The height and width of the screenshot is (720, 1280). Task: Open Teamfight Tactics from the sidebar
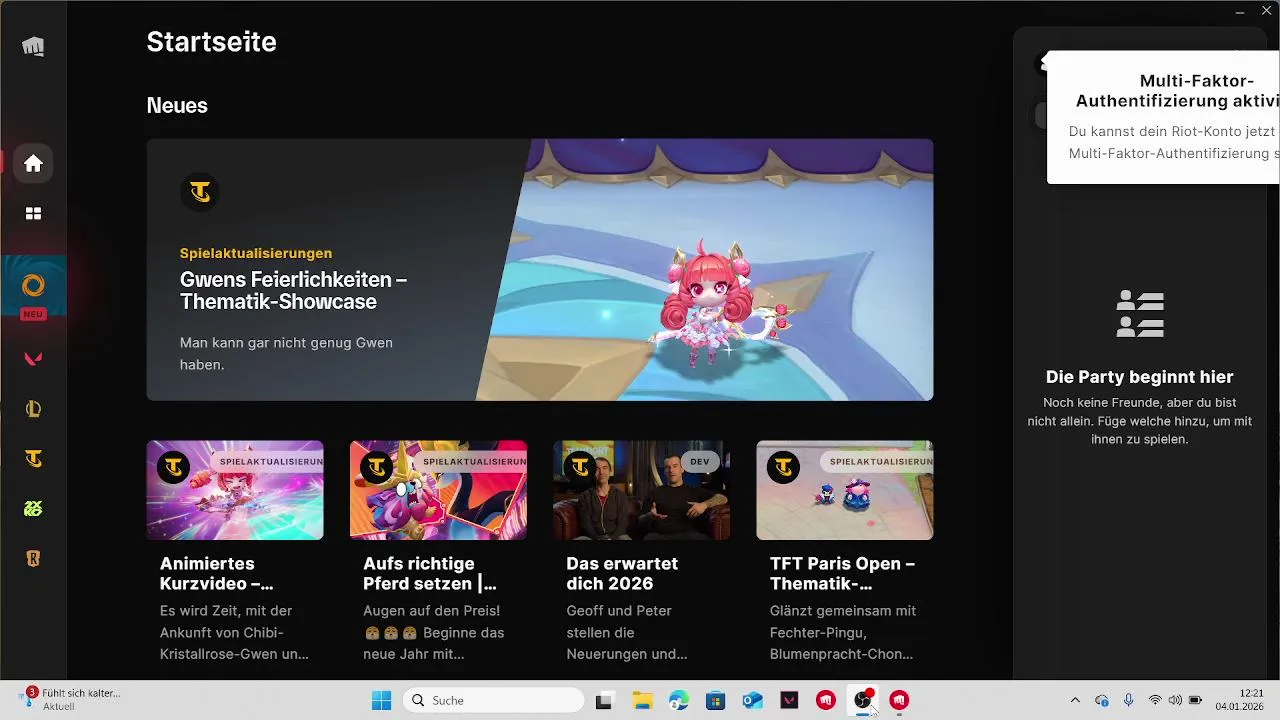click(33, 459)
